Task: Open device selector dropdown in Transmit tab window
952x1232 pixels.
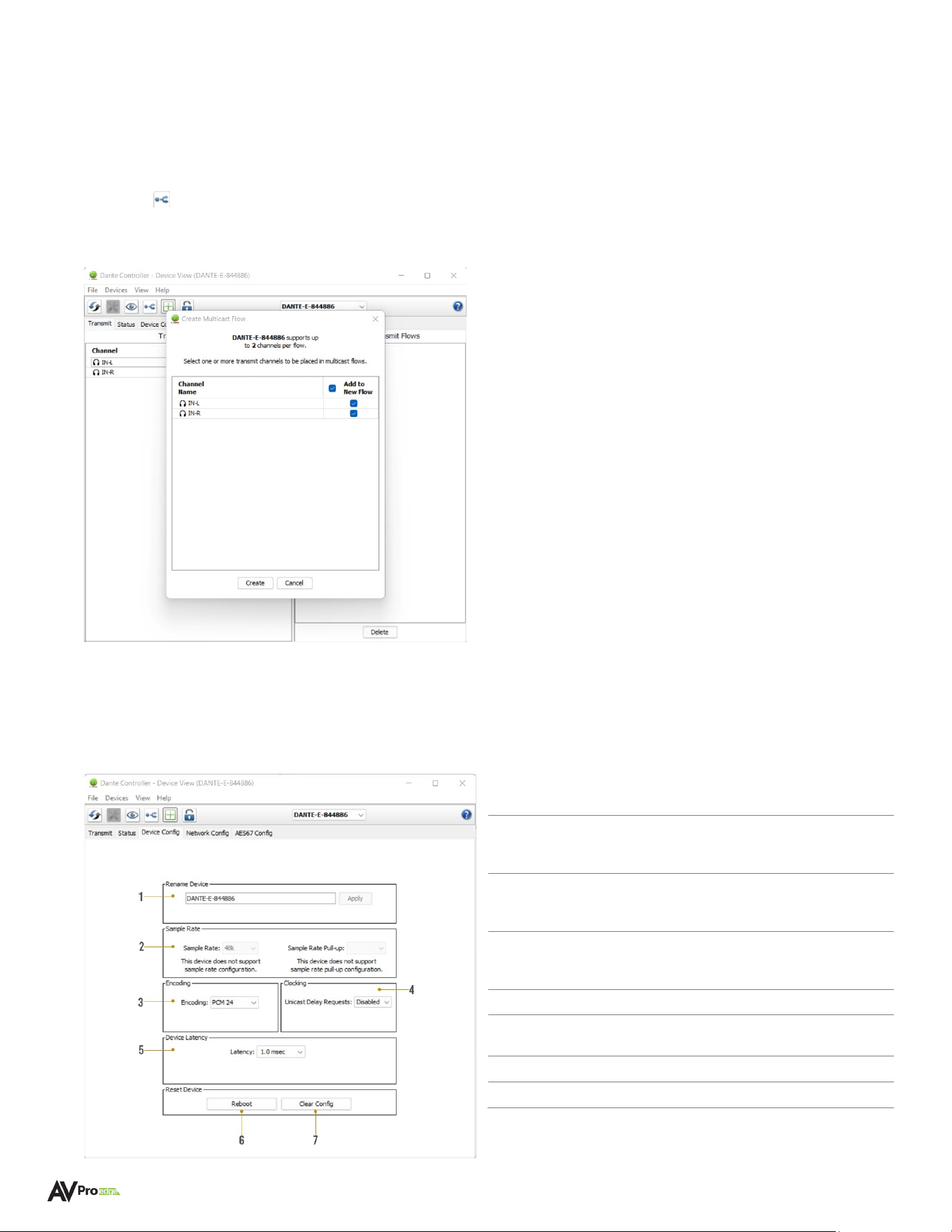Action: pos(323,306)
